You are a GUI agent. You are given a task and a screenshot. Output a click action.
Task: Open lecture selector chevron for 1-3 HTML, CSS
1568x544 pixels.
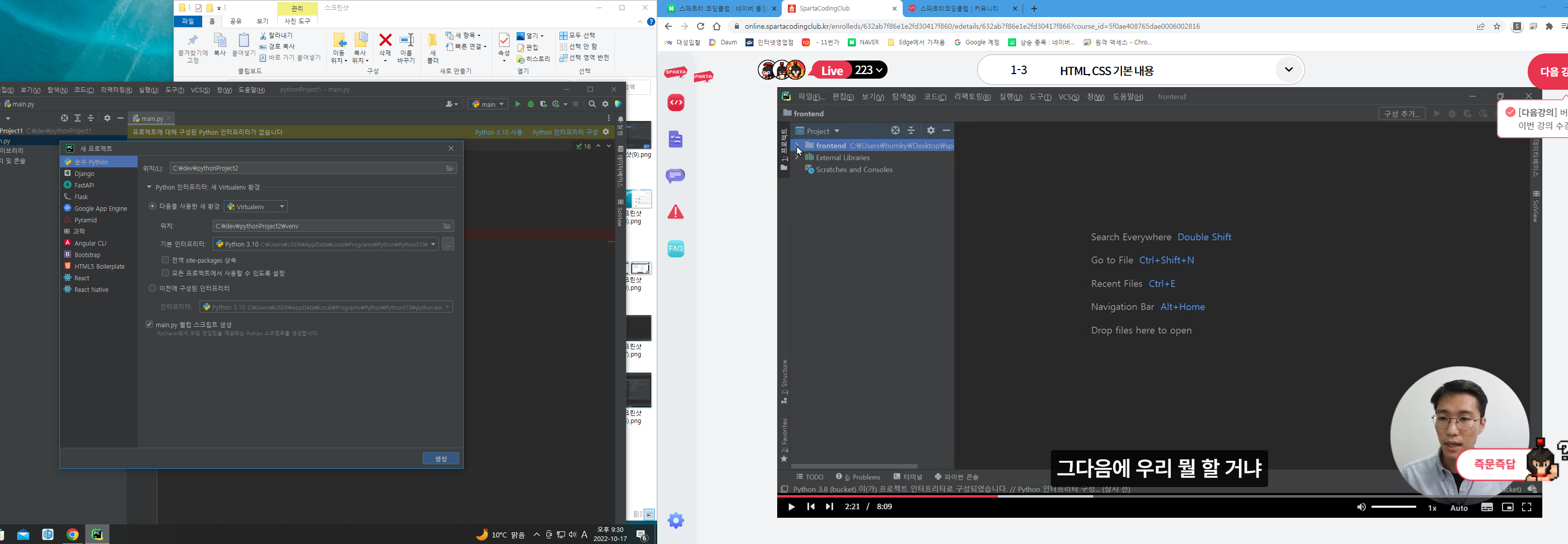click(1289, 70)
